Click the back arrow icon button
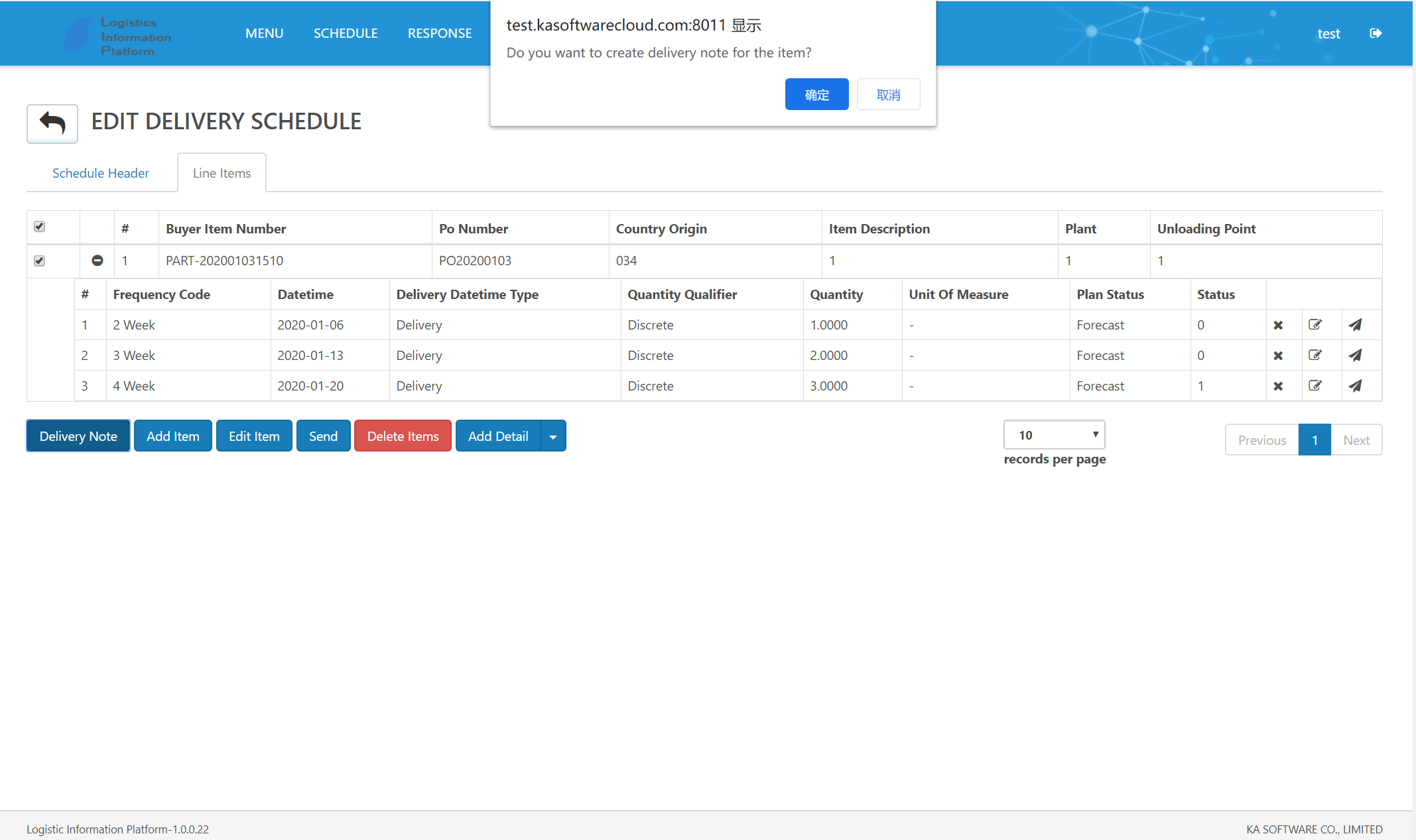Image resolution: width=1416 pixels, height=840 pixels. (52, 123)
